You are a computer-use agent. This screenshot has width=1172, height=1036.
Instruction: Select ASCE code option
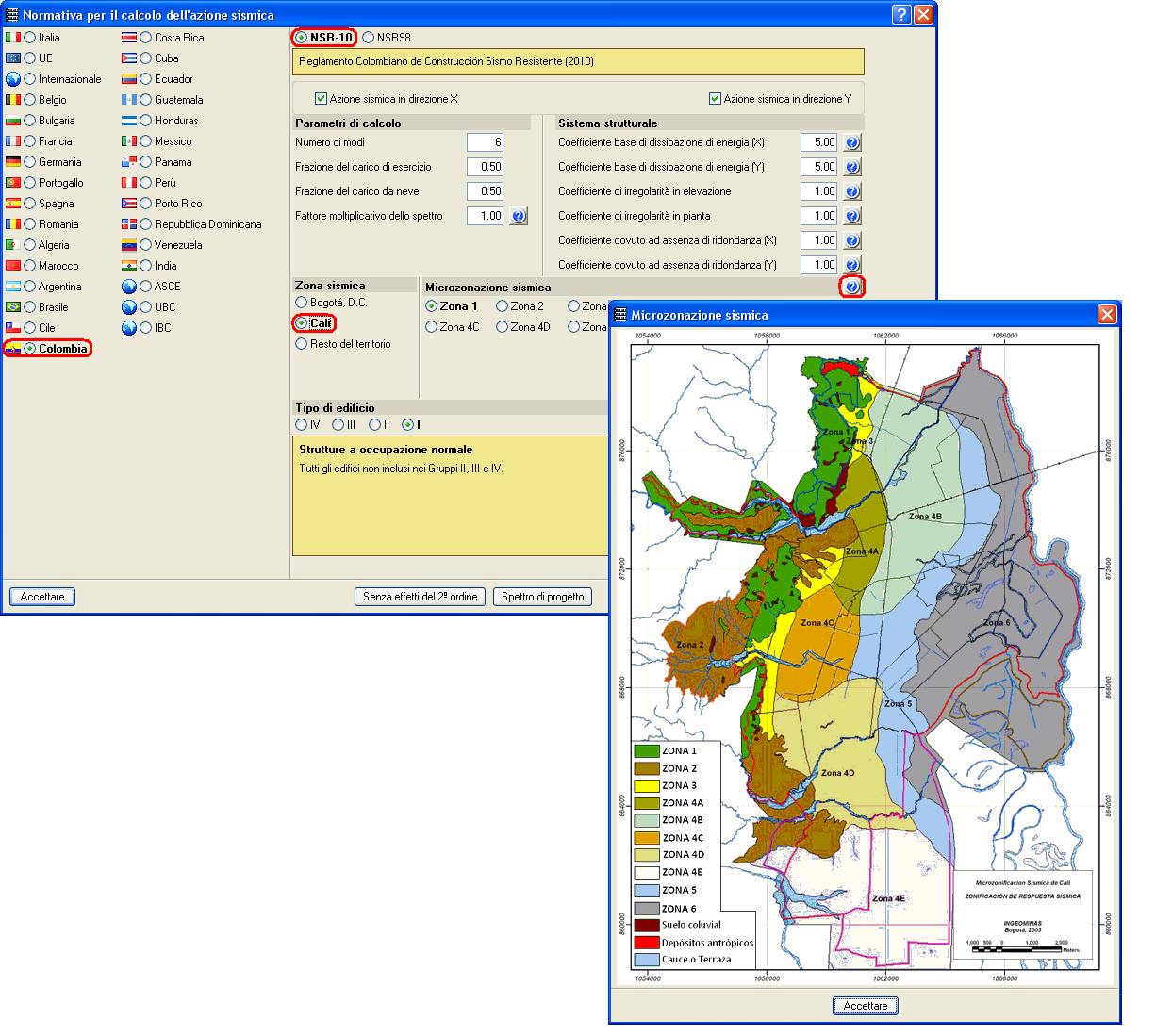click(146, 287)
